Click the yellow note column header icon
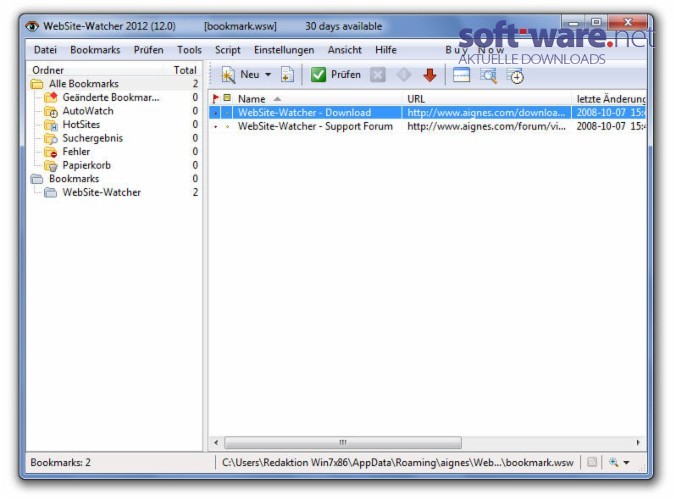 point(227,98)
